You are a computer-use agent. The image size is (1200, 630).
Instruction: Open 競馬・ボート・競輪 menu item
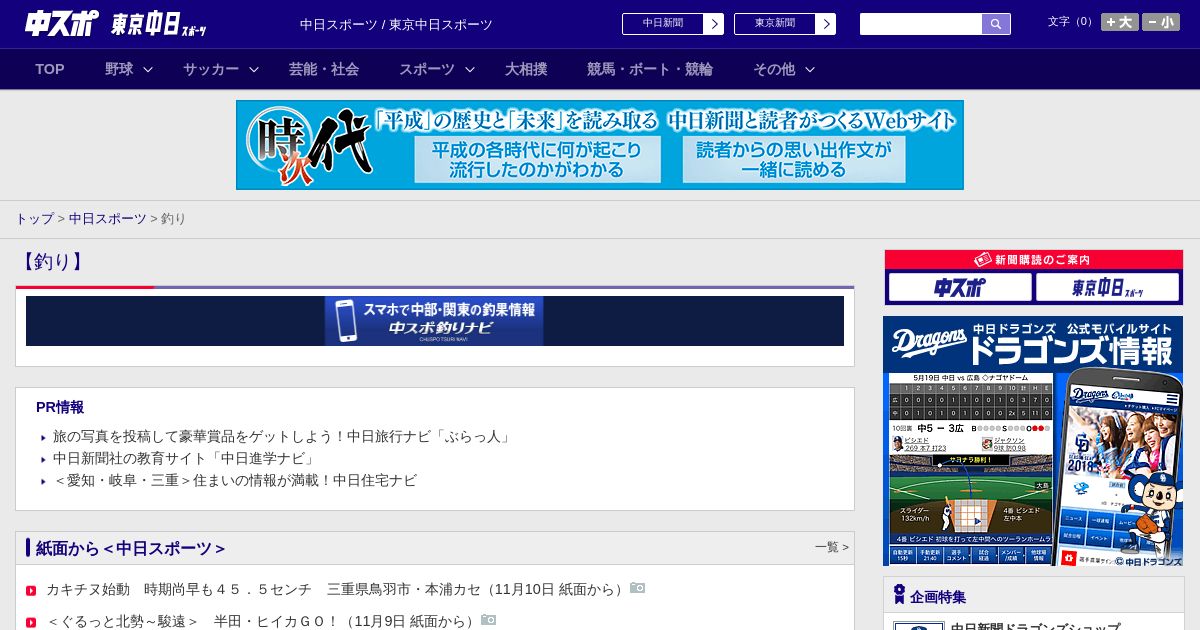coord(650,69)
